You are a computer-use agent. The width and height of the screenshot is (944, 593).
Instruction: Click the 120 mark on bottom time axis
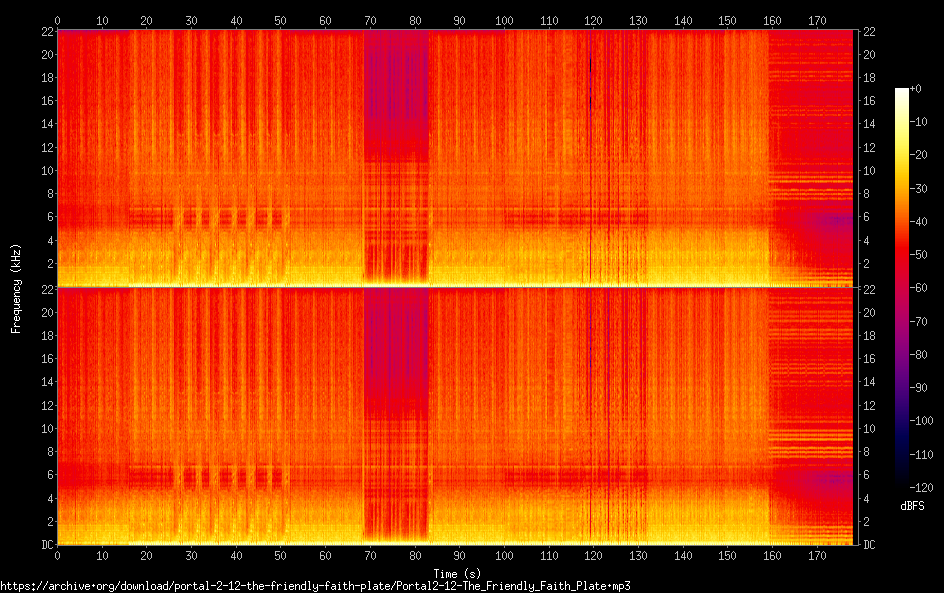593,556
